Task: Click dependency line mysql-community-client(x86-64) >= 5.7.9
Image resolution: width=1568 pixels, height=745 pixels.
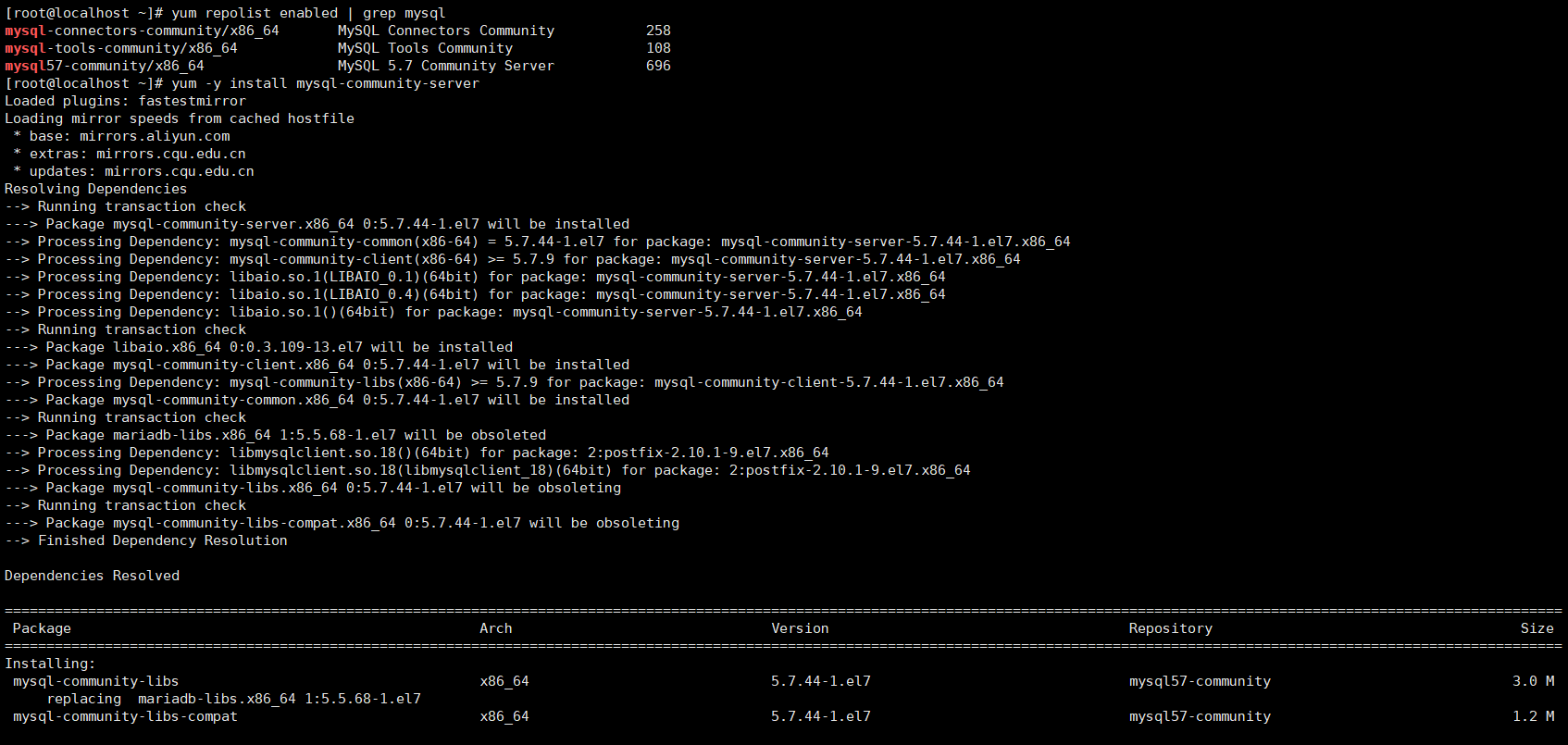Action: [x=513, y=259]
